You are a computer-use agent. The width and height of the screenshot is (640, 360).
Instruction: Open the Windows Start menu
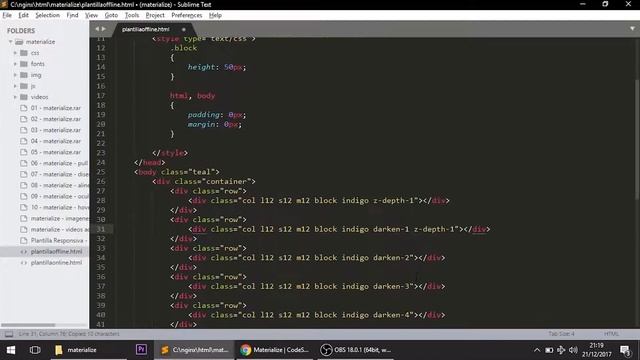(x=11, y=350)
